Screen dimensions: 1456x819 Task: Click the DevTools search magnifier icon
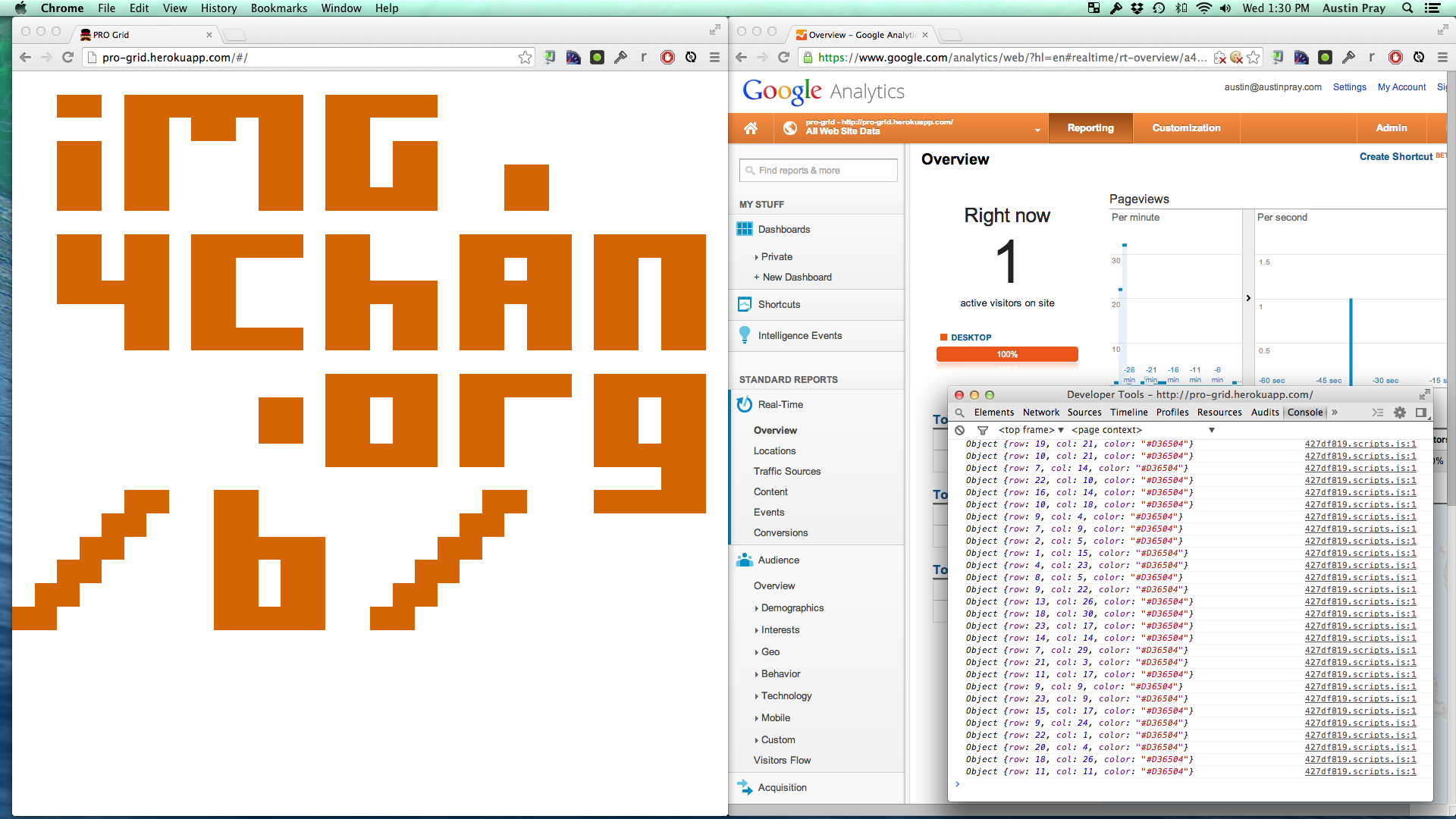(959, 413)
